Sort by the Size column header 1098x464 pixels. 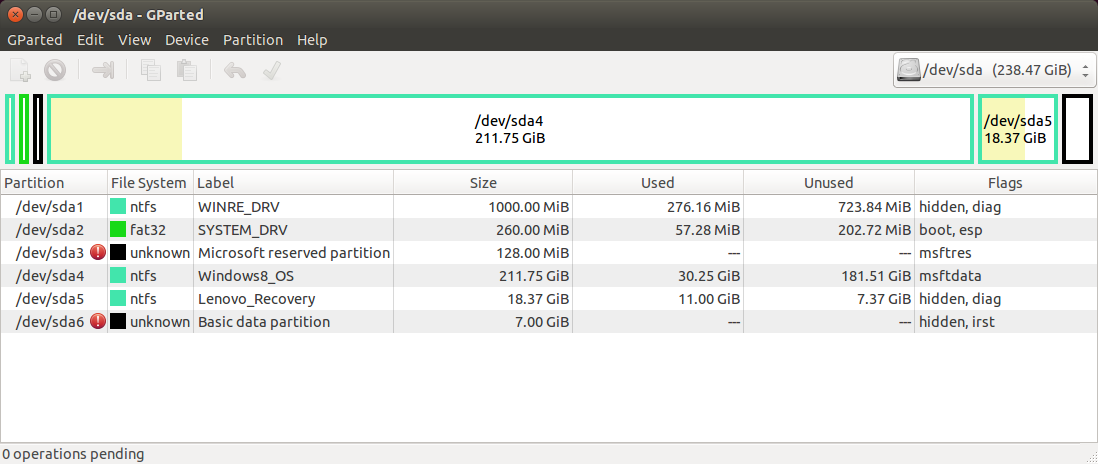point(482,183)
